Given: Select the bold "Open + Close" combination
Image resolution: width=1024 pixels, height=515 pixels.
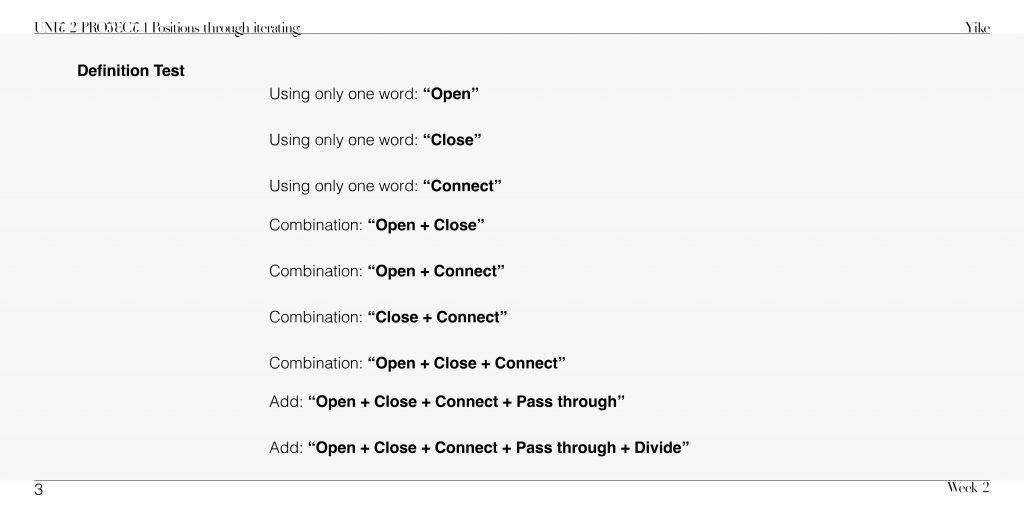Looking at the screenshot, I should tap(426, 225).
